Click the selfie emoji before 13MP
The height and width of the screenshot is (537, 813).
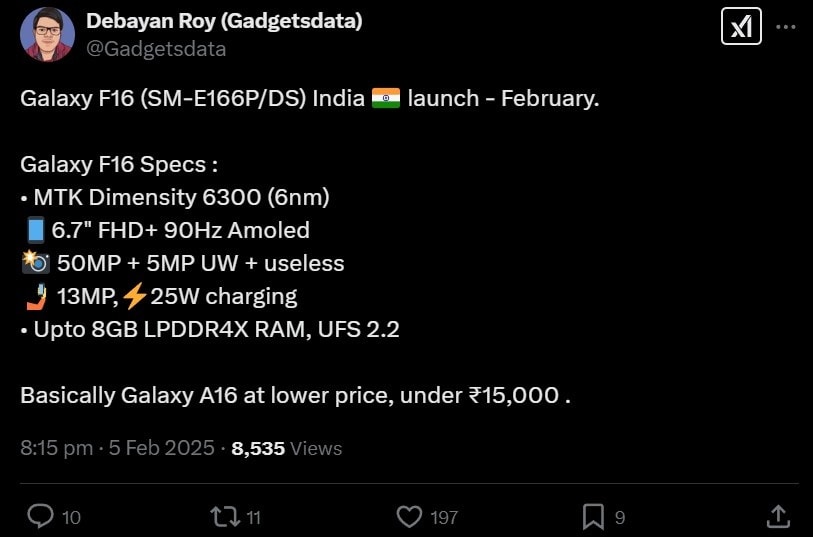point(33,296)
